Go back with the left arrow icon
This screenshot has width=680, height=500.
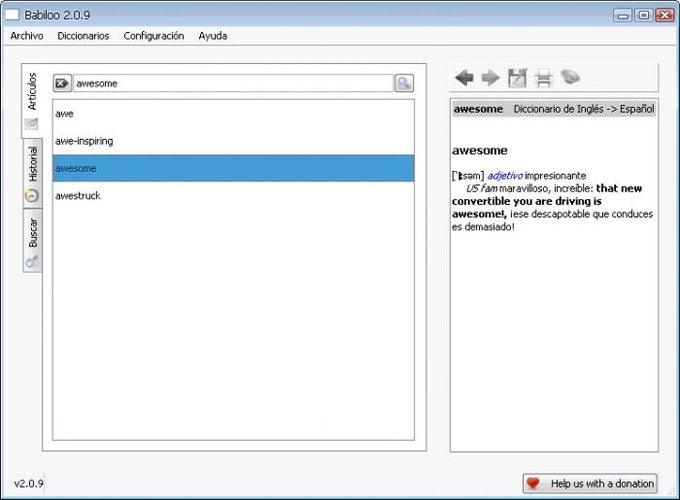coord(464,78)
